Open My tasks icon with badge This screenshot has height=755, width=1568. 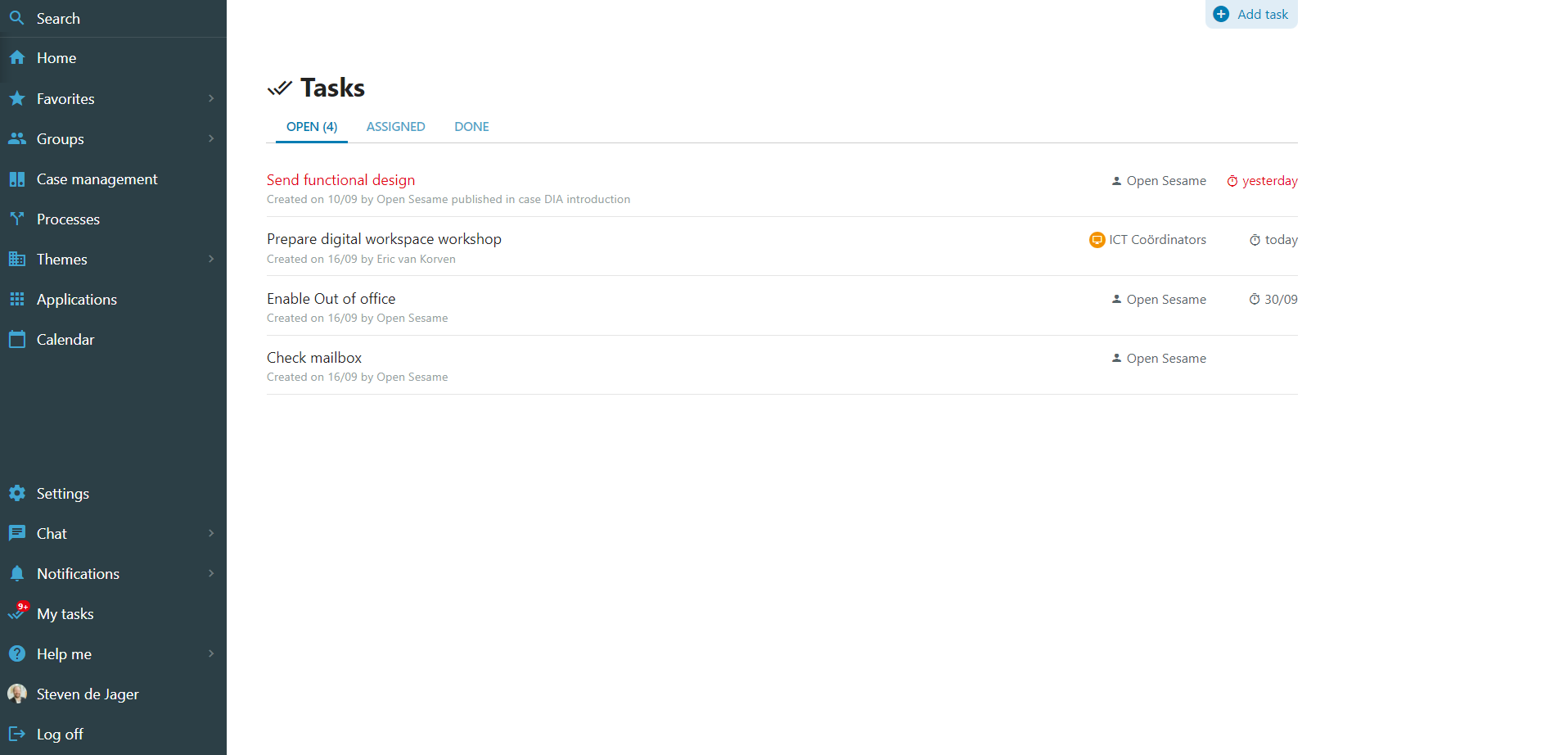point(16,613)
